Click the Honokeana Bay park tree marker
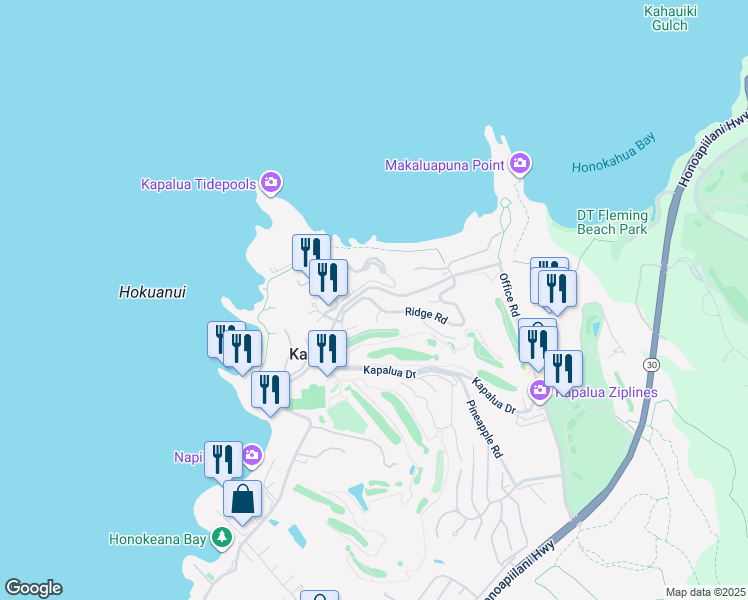Viewport: 748px width, 600px height. click(222, 538)
